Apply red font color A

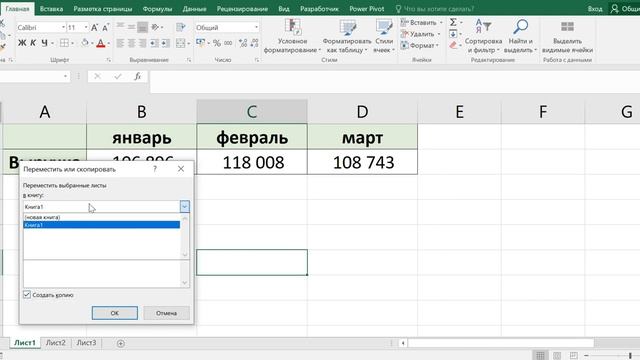click(x=100, y=43)
